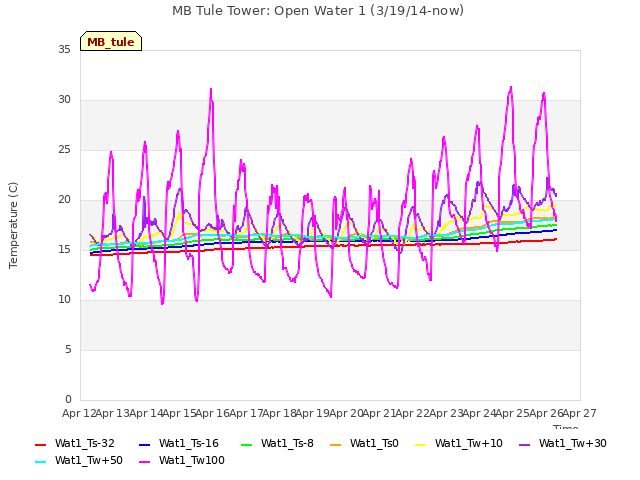Viewport: 640px width, 480px height.
Task: Click the Apr 16 x-axis tick label
Action: coord(212,414)
